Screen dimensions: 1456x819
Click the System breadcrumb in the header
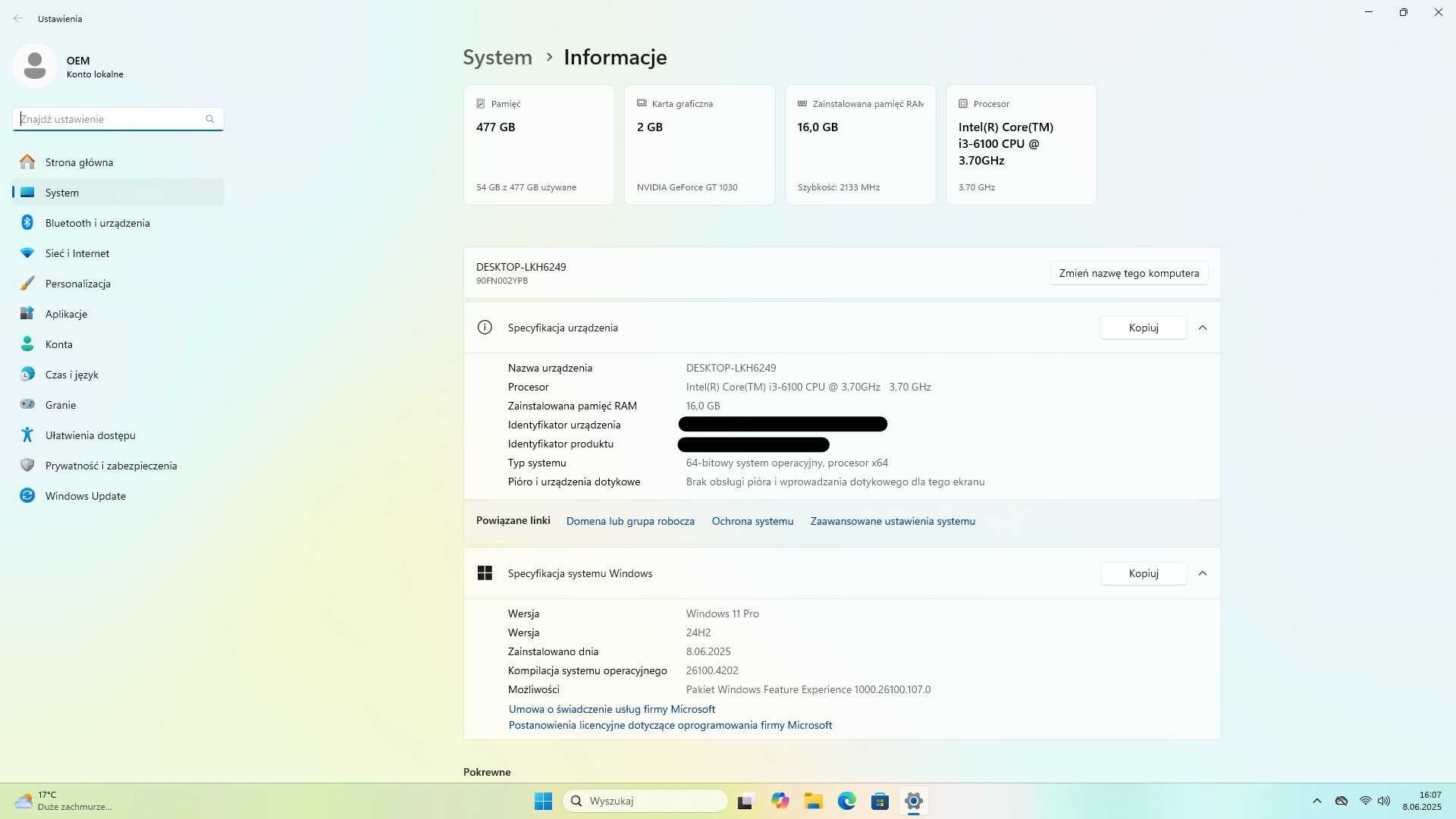click(497, 57)
